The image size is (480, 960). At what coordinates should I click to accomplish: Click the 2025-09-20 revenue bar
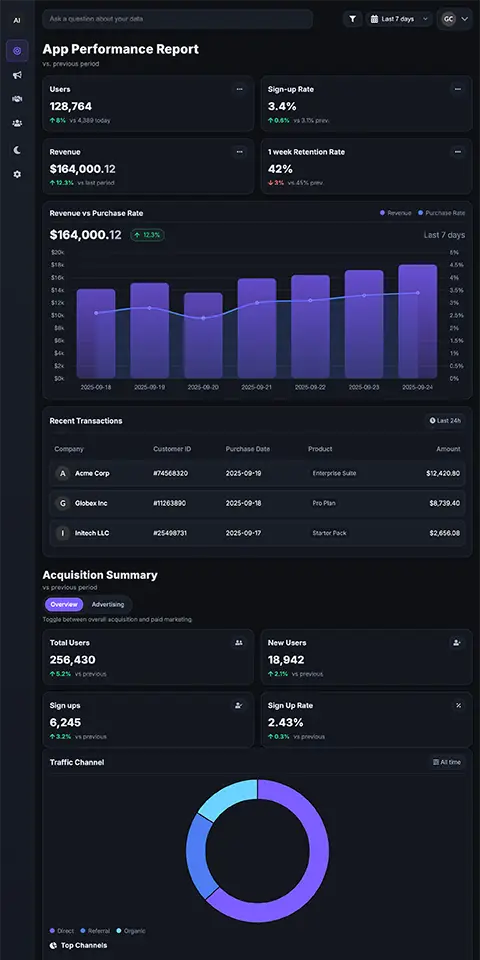(x=203, y=336)
